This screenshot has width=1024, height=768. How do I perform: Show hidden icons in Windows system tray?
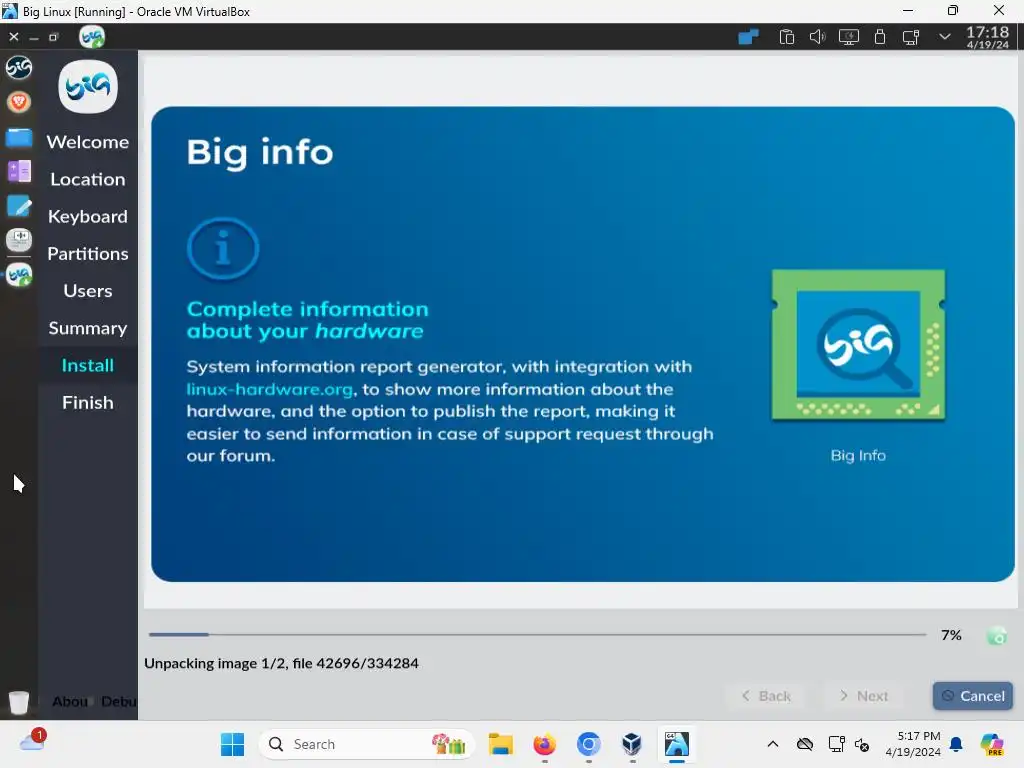tap(773, 744)
